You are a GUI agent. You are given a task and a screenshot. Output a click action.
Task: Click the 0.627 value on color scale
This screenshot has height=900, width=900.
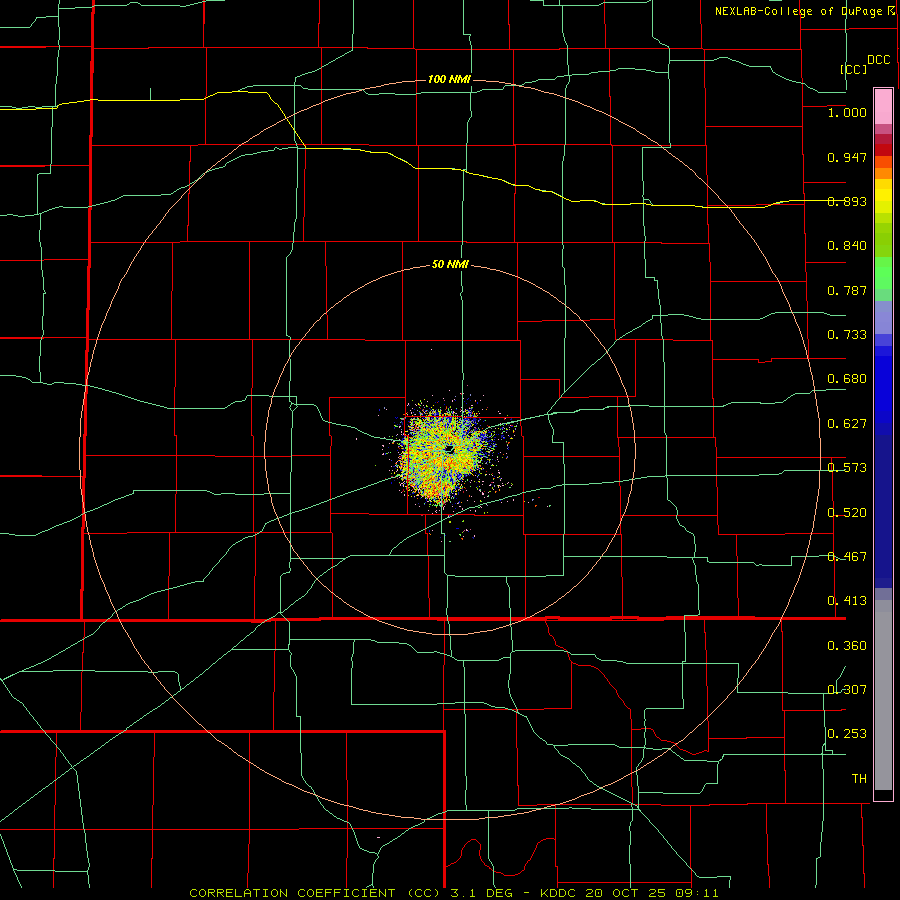[x=847, y=424]
